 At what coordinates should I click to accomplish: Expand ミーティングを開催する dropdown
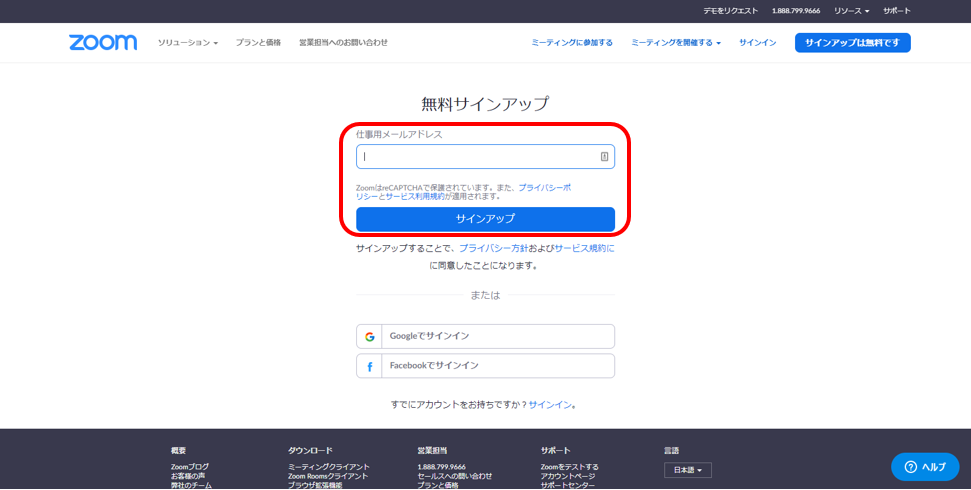click(676, 43)
